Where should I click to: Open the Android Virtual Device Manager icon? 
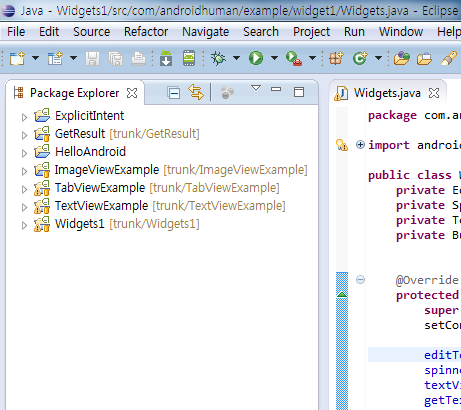(x=189, y=58)
